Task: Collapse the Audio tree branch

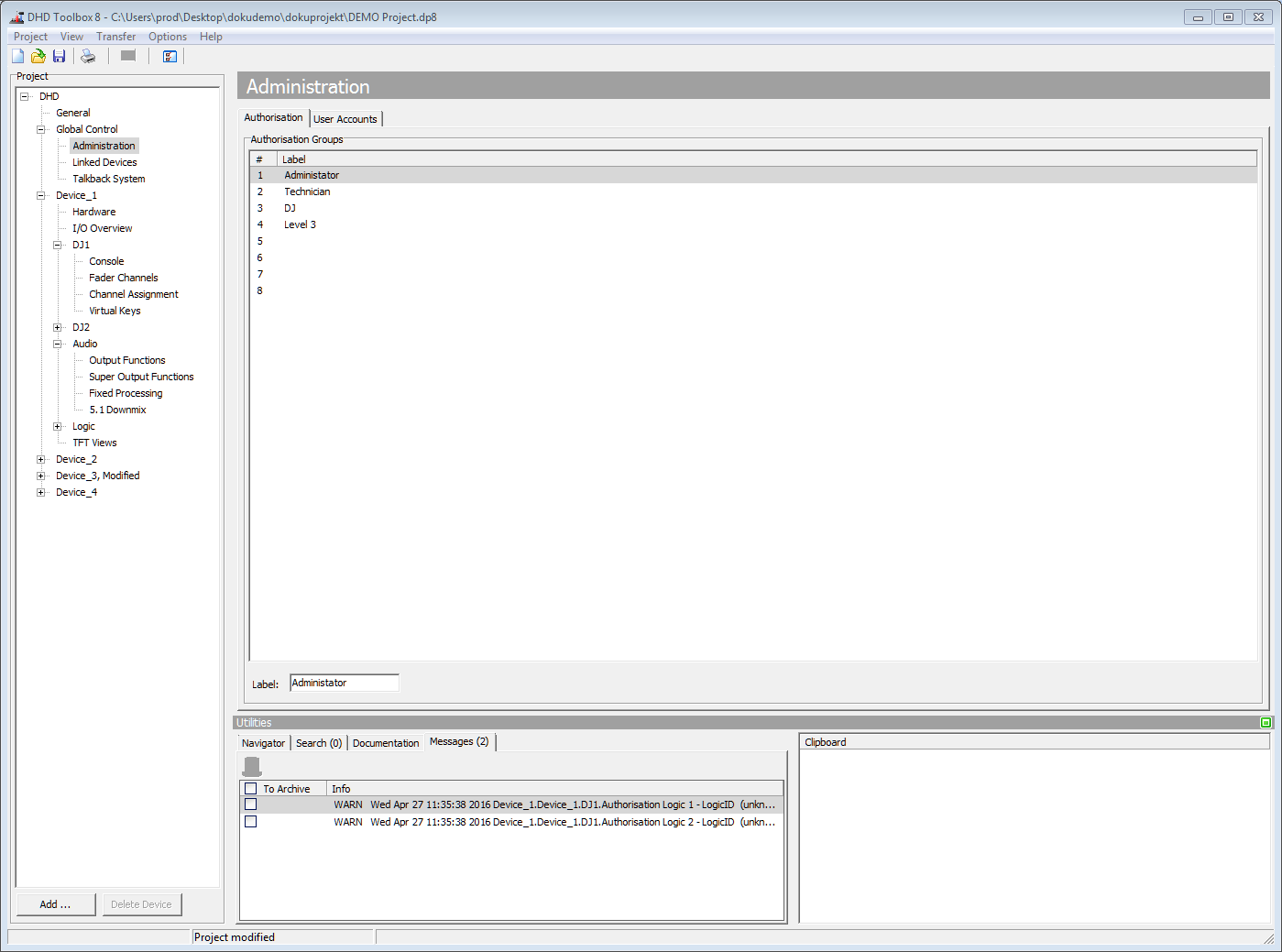Action: pyautogui.click(x=56, y=344)
